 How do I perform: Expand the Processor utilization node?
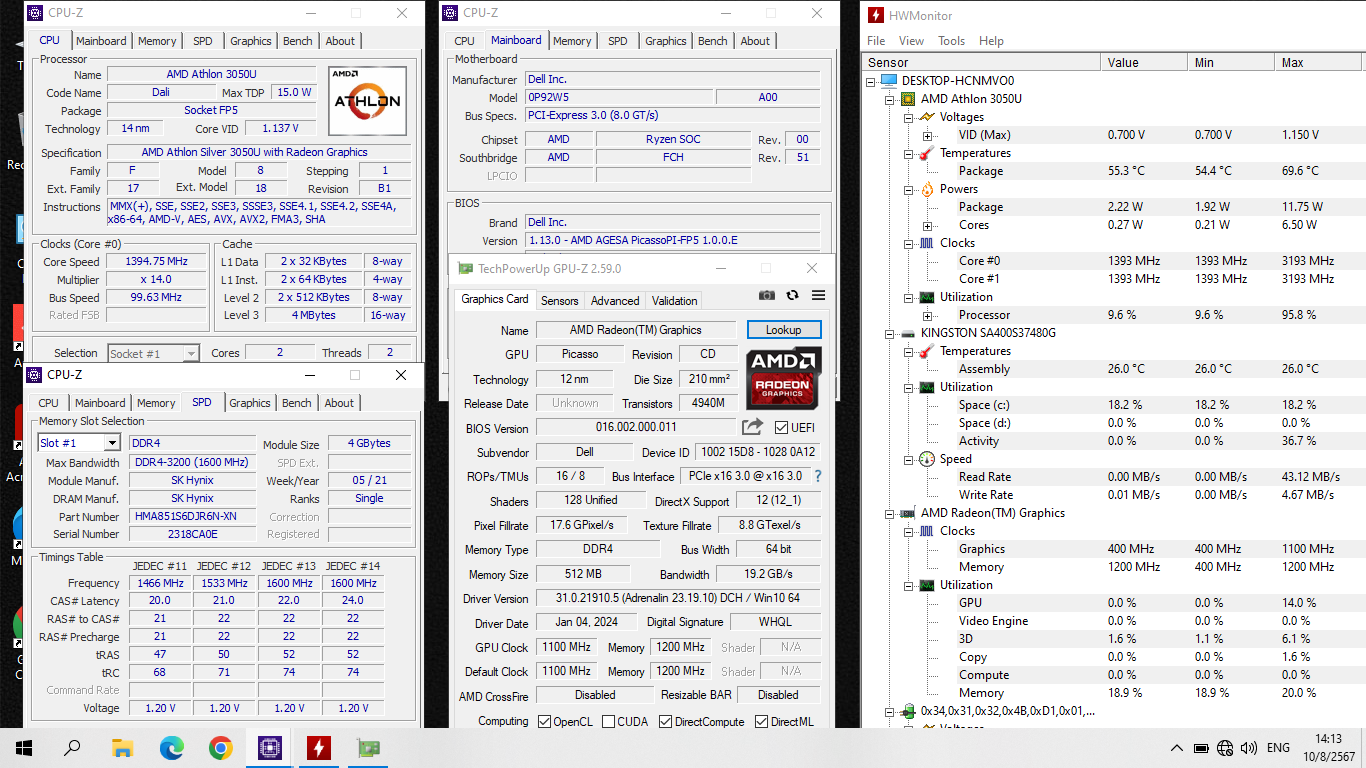click(x=927, y=315)
